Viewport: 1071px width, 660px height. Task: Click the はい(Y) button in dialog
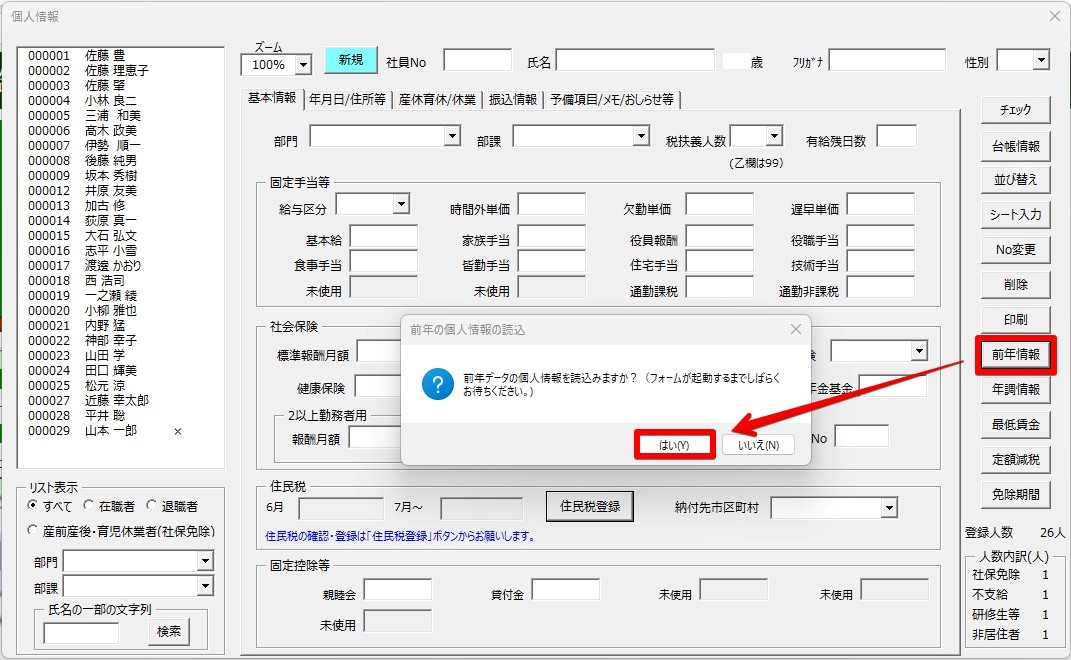point(675,445)
